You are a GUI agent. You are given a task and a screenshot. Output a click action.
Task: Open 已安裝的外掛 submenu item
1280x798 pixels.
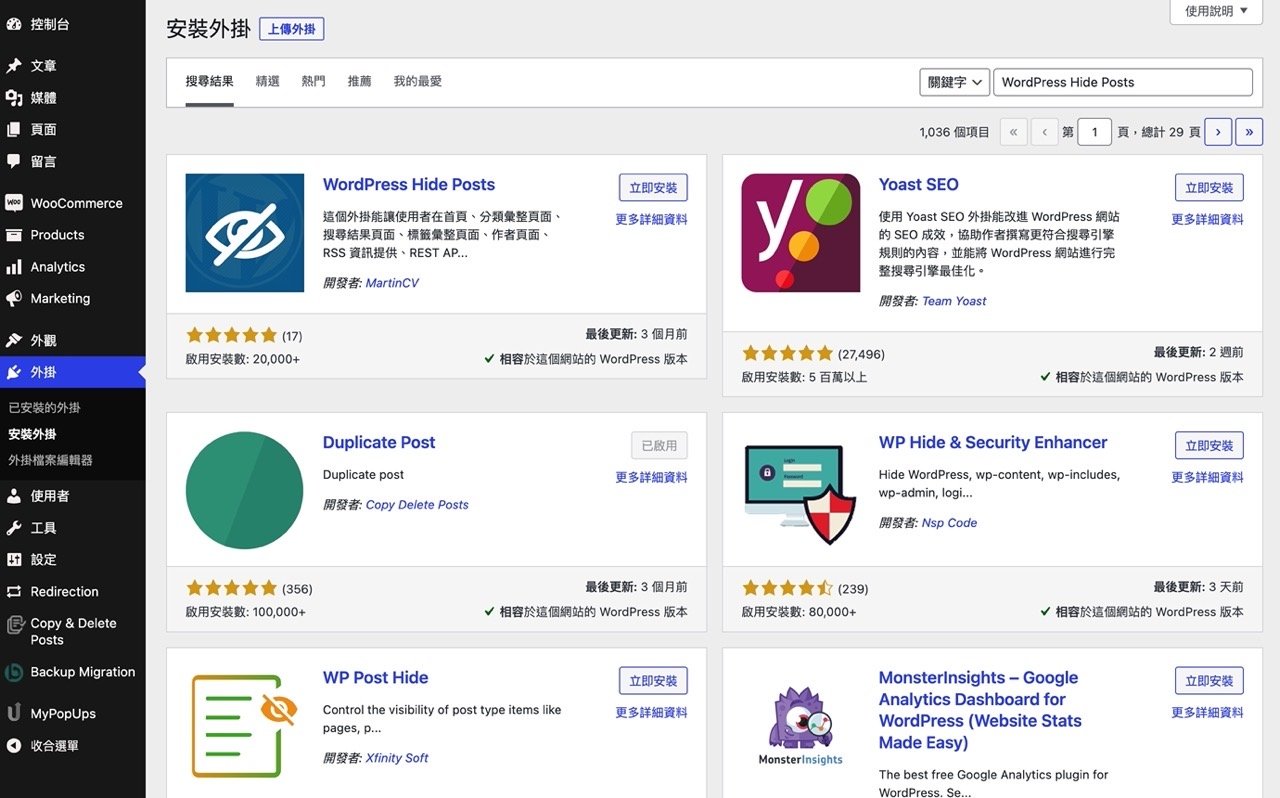pos(45,408)
